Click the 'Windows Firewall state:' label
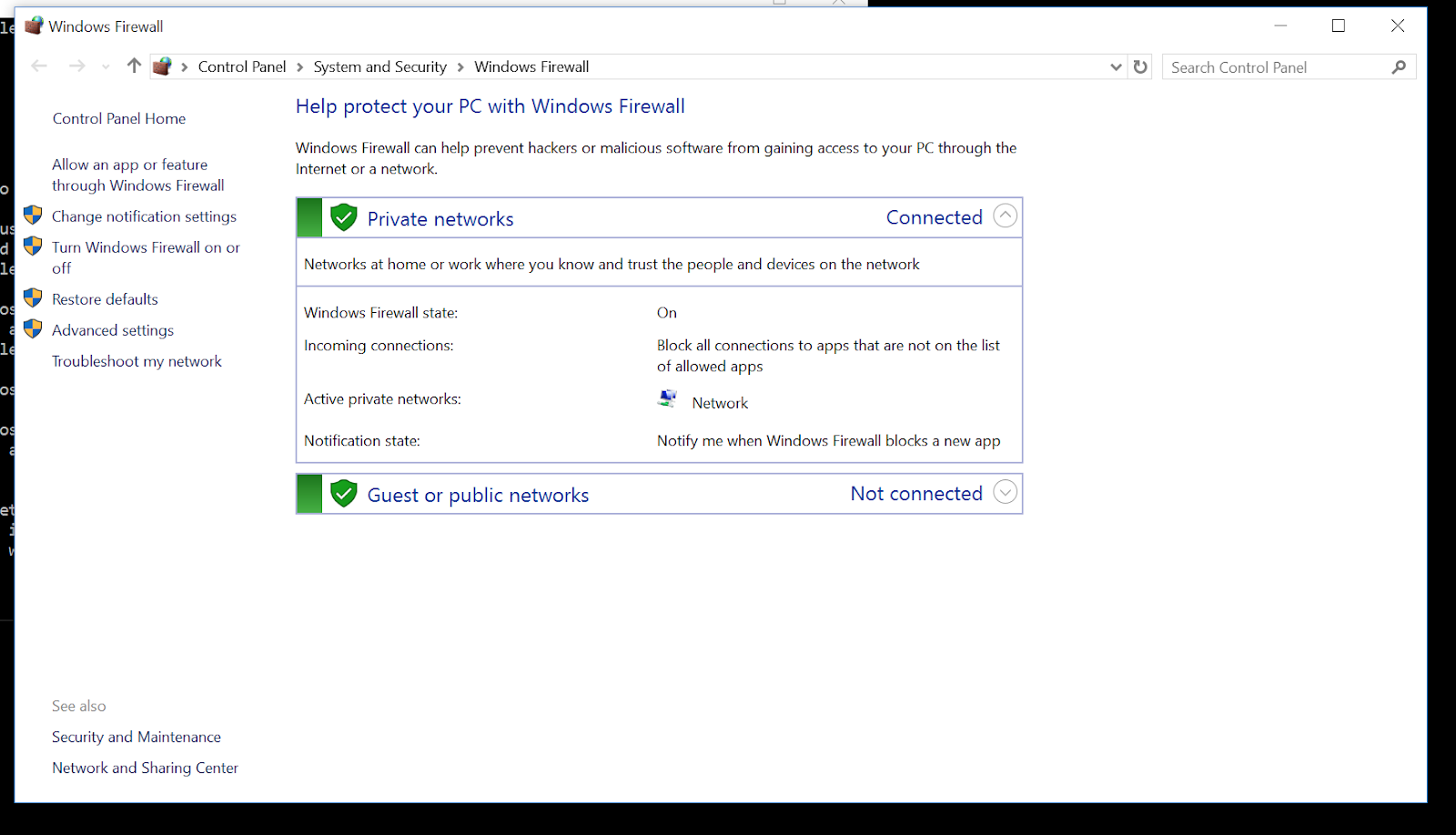This screenshot has height=835, width=1456. tap(380, 313)
